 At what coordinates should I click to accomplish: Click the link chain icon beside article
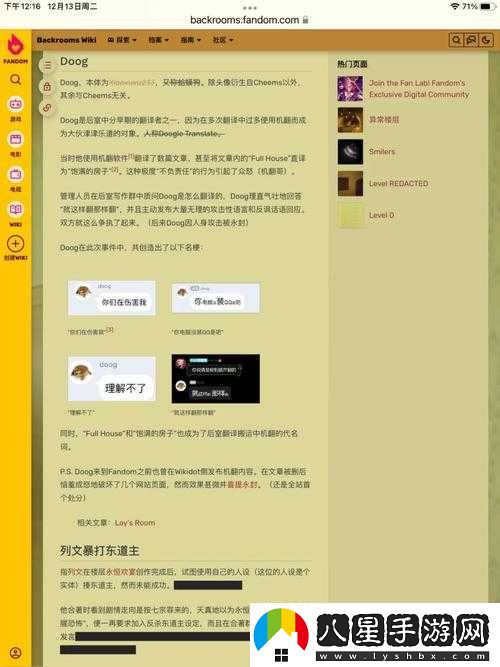coord(47,108)
